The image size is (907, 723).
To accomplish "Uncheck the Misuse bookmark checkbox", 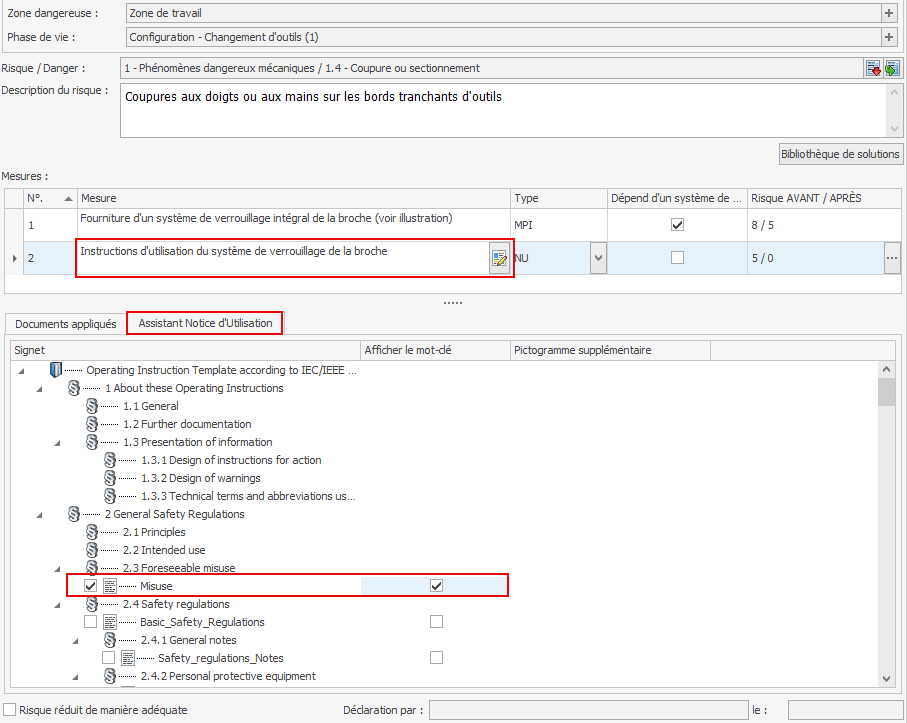I will tap(91, 586).
